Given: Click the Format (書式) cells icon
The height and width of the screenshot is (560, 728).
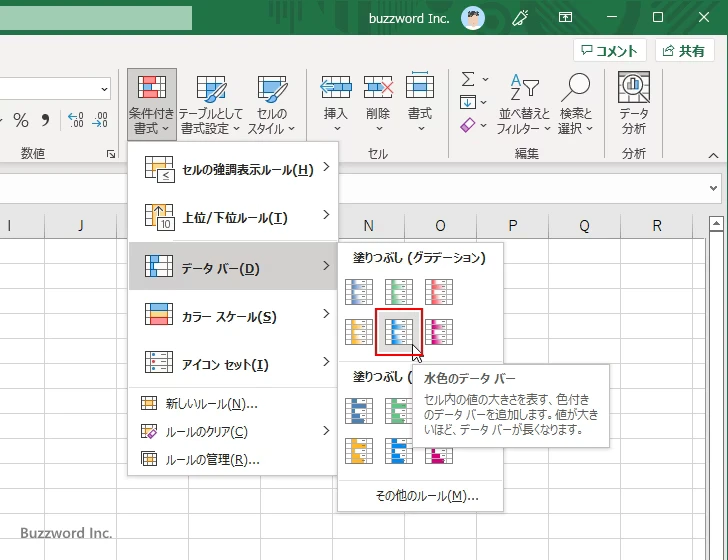Looking at the screenshot, I should click(420, 85).
